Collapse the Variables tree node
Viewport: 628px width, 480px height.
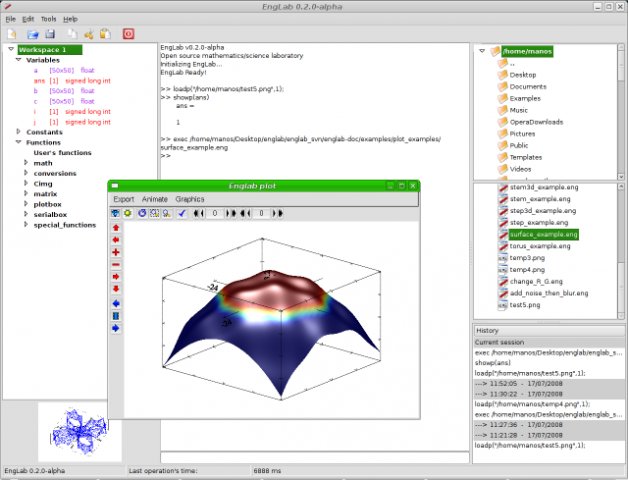point(18,60)
